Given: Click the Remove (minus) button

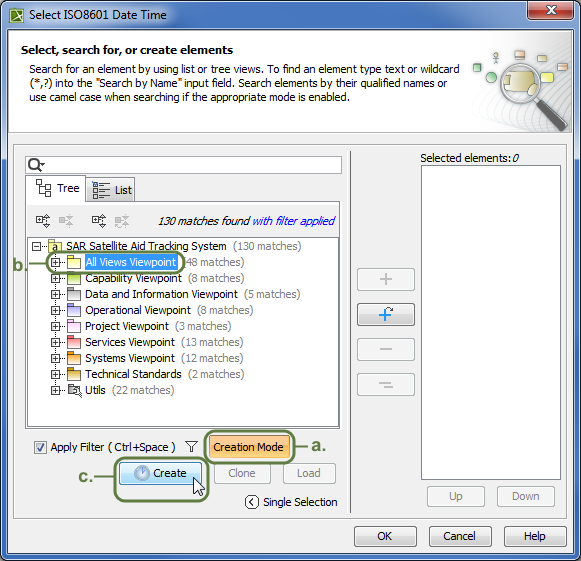Looking at the screenshot, I should tap(386, 349).
